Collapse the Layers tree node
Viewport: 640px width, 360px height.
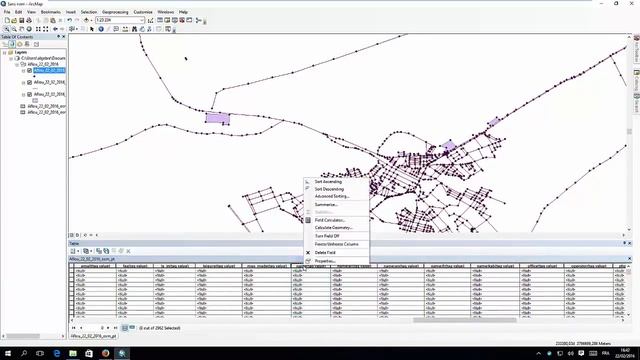[4, 53]
